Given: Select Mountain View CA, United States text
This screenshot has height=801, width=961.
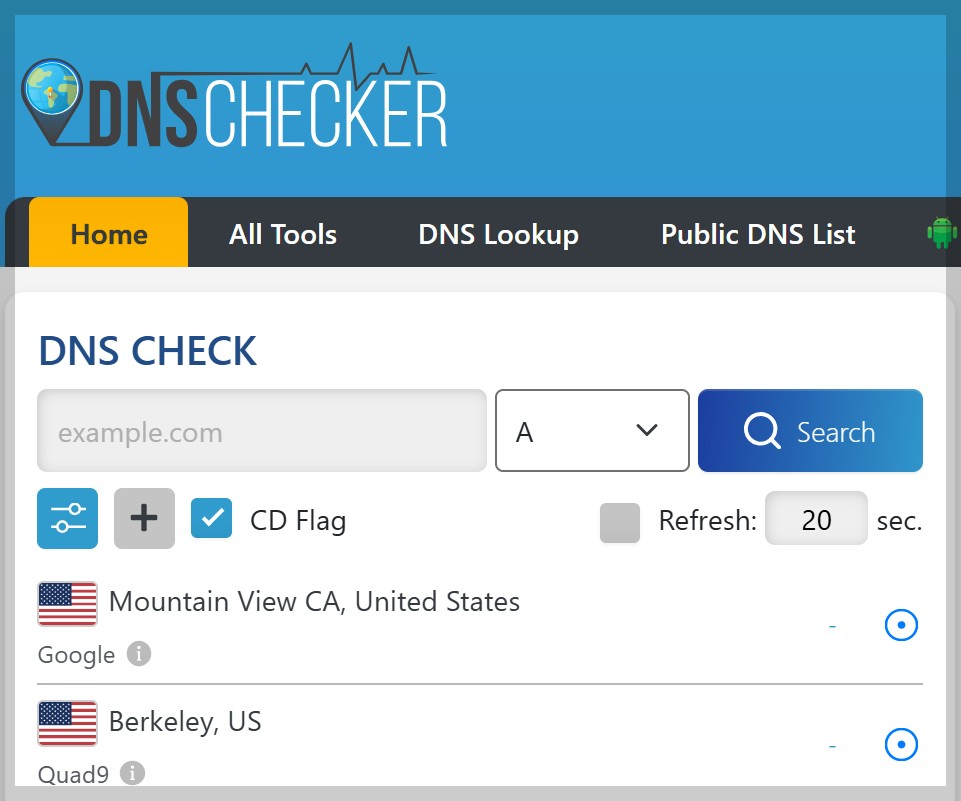Looking at the screenshot, I should click(x=314, y=602).
